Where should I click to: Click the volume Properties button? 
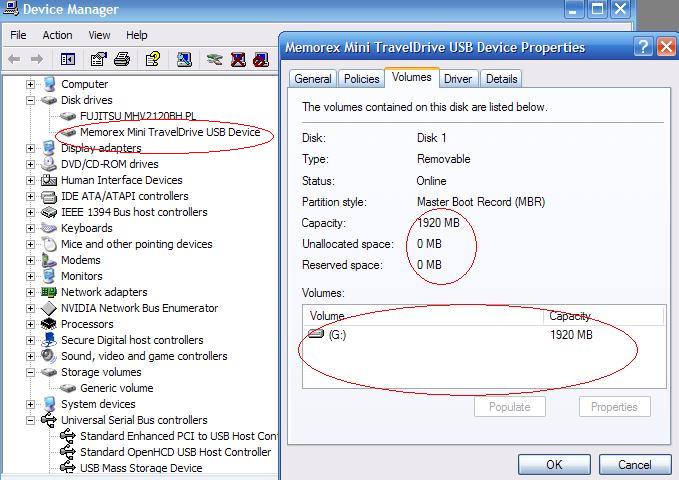click(x=614, y=407)
